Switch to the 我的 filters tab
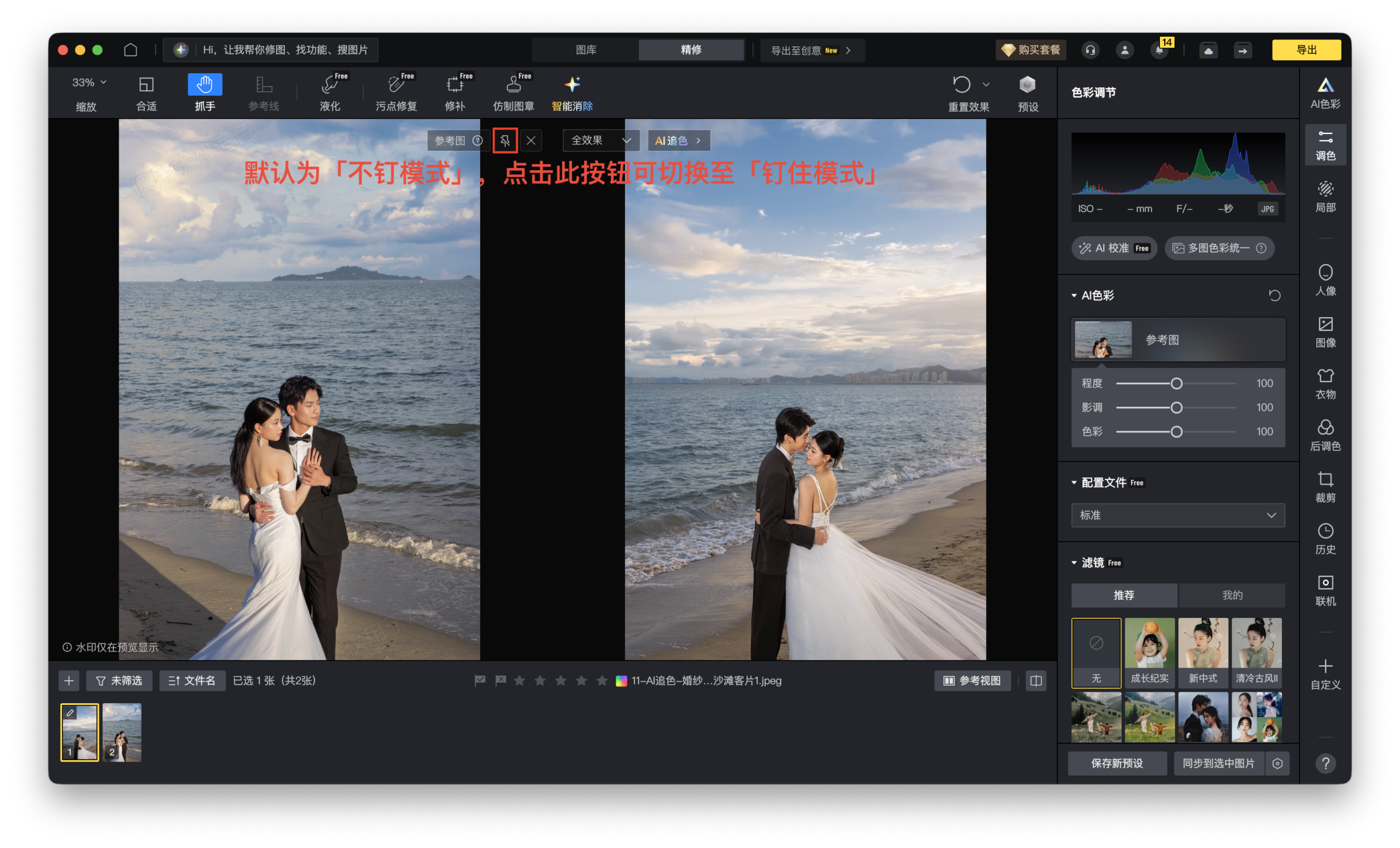The height and width of the screenshot is (848, 1400). pyautogui.click(x=1232, y=595)
